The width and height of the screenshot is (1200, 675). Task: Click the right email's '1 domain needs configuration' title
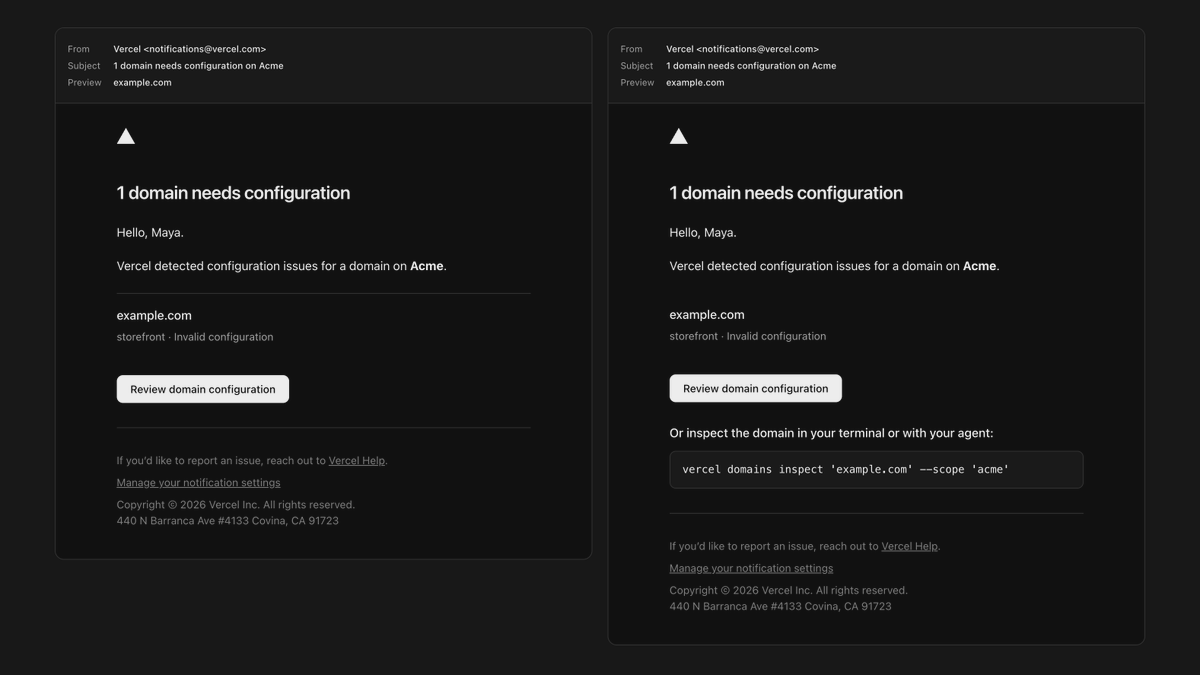point(786,193)
